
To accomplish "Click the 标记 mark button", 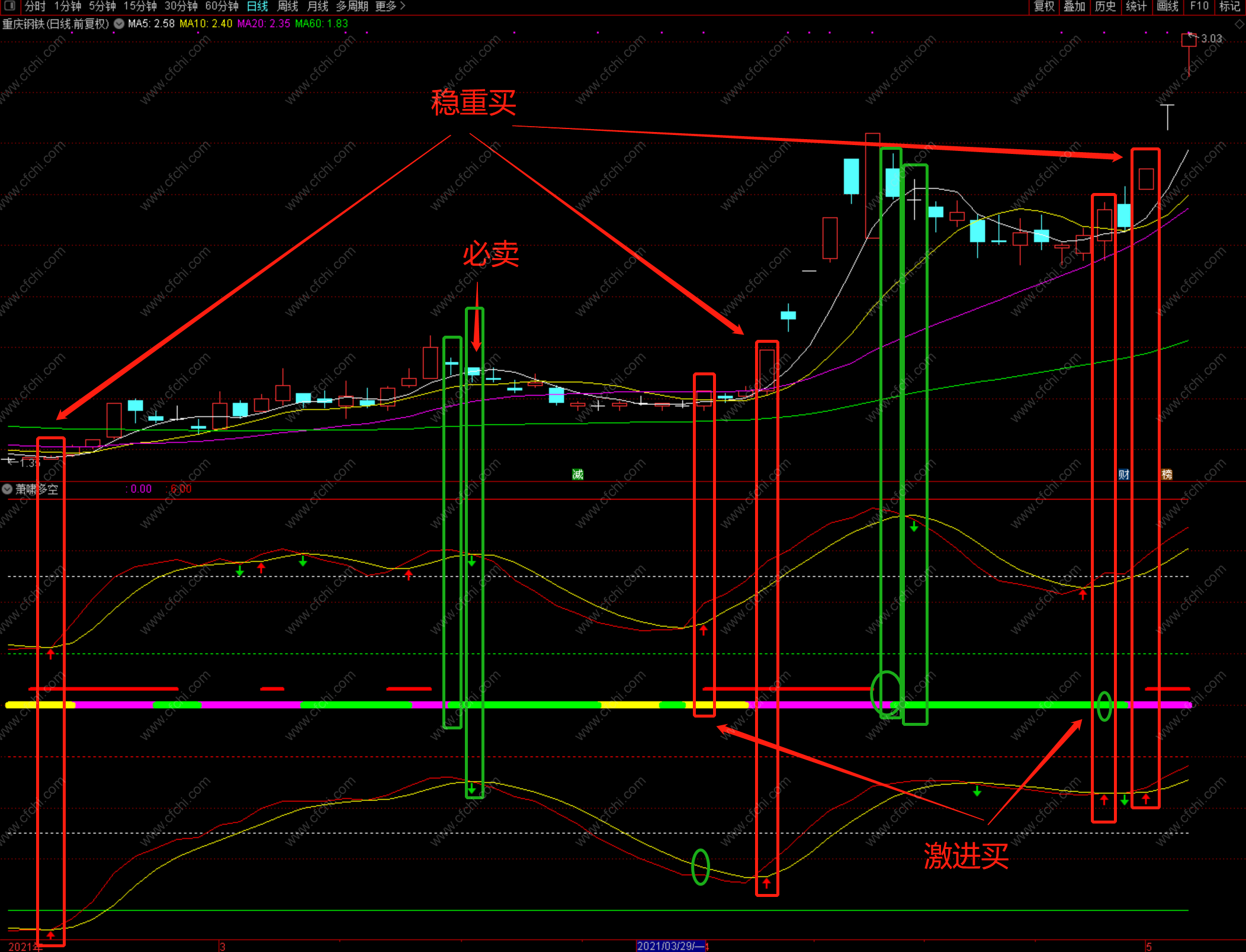I will (x=1229, y=6).
